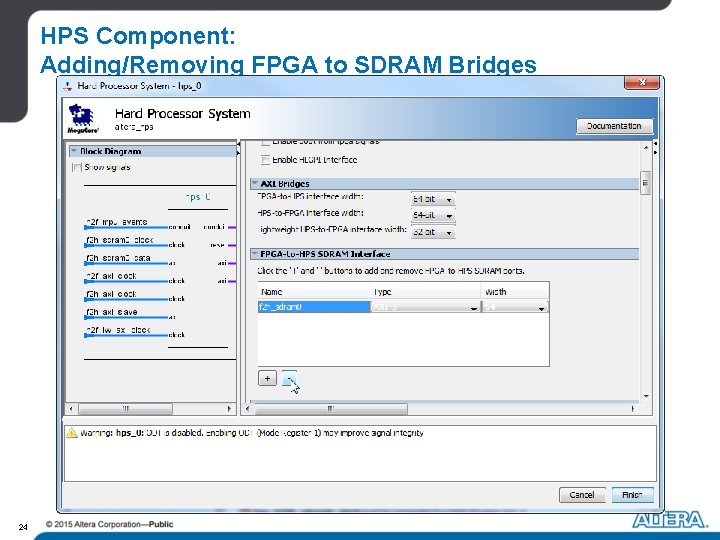Open the Type dropdown for f2h_sdram0
Screen dimensions: 720x540
click(x=425, y=307)
